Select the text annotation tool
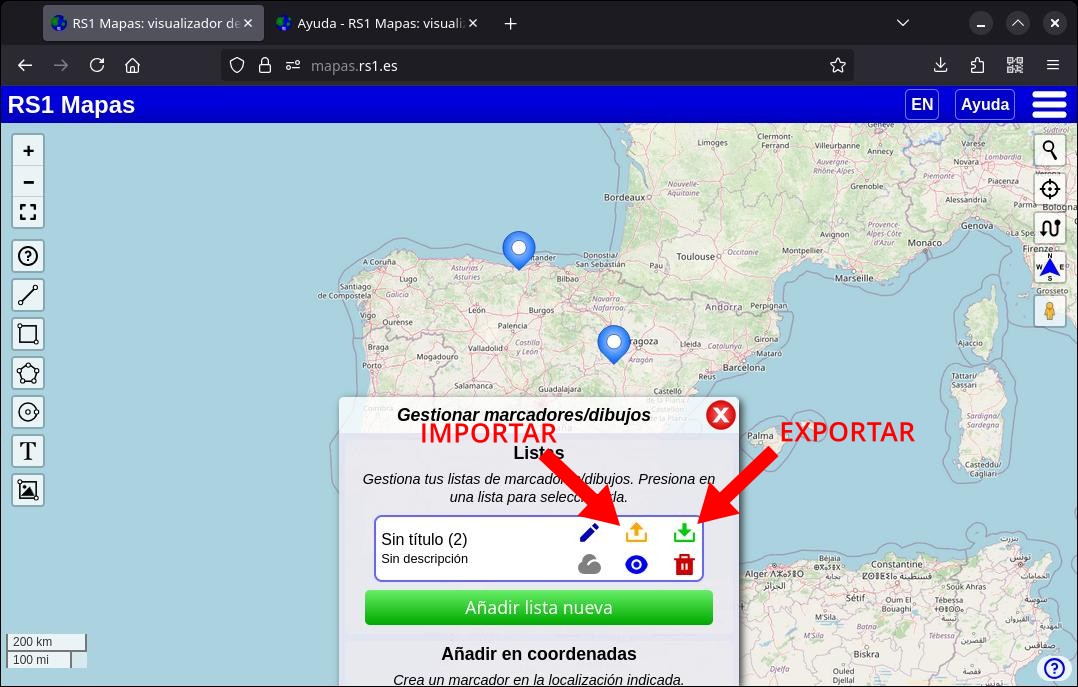 28,451
